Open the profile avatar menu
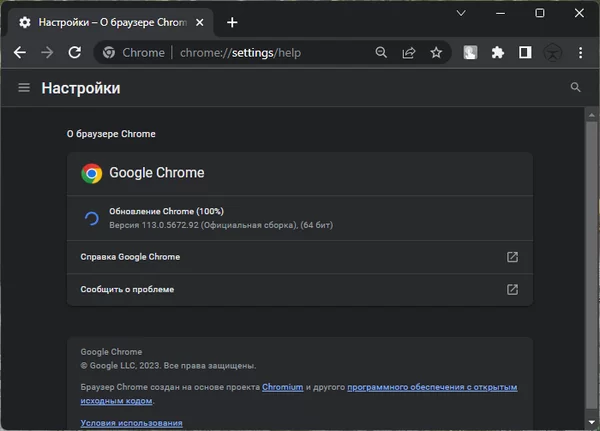 tap(553, 53)
